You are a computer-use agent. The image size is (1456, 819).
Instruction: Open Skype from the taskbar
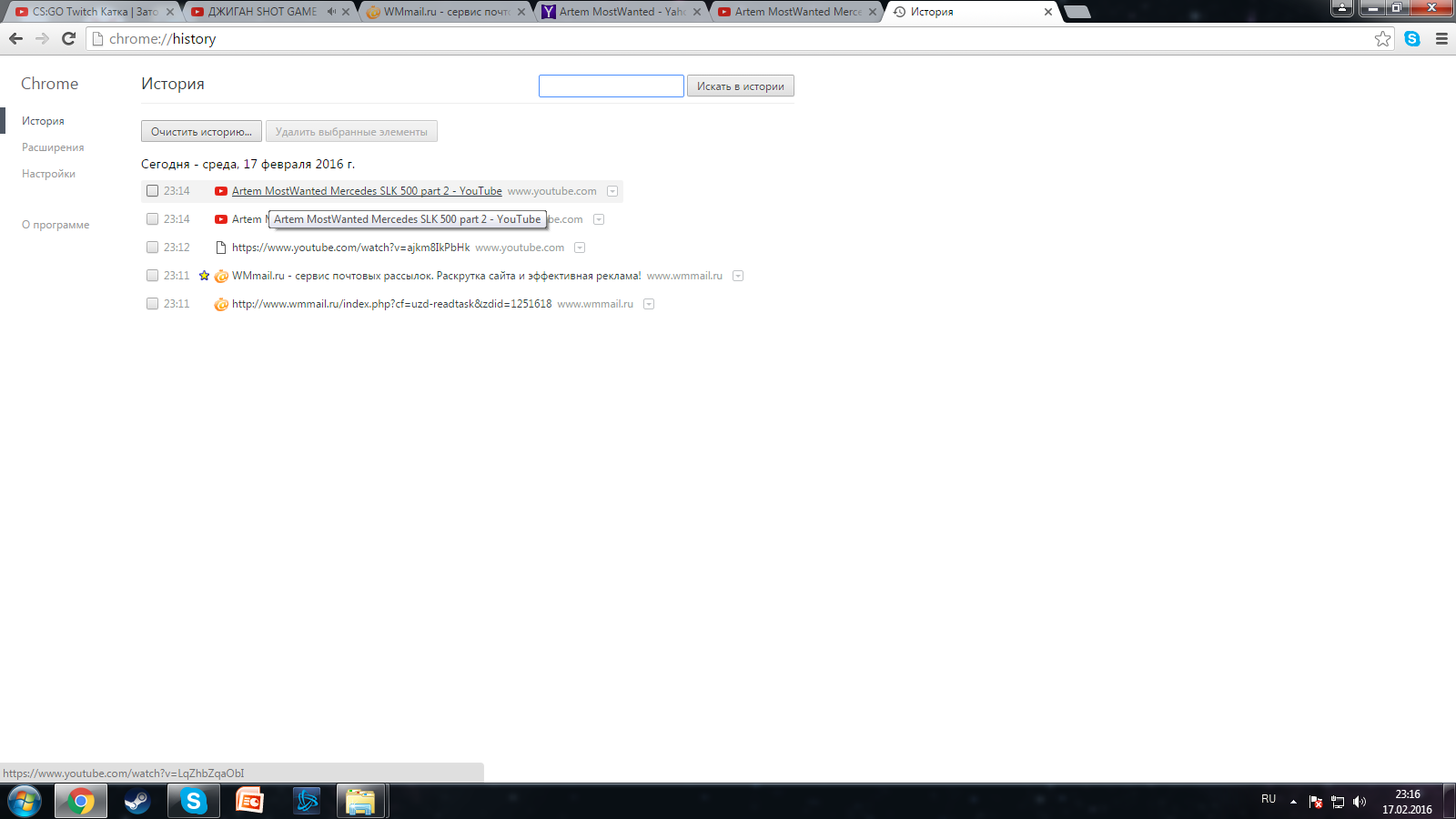coord(194,802)
